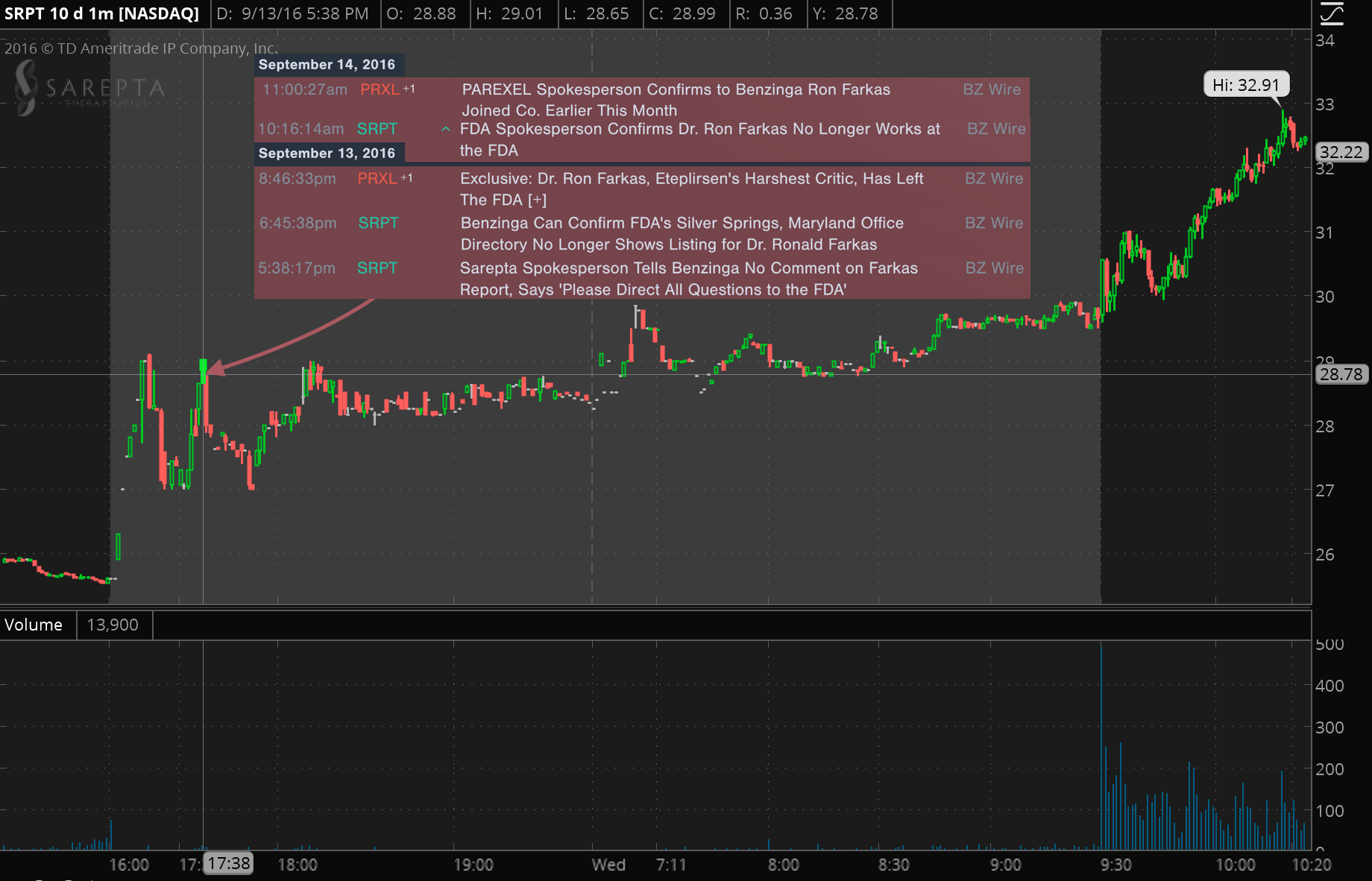Click the SRPT ticker on the 10:16:14am row

point(377,129)
